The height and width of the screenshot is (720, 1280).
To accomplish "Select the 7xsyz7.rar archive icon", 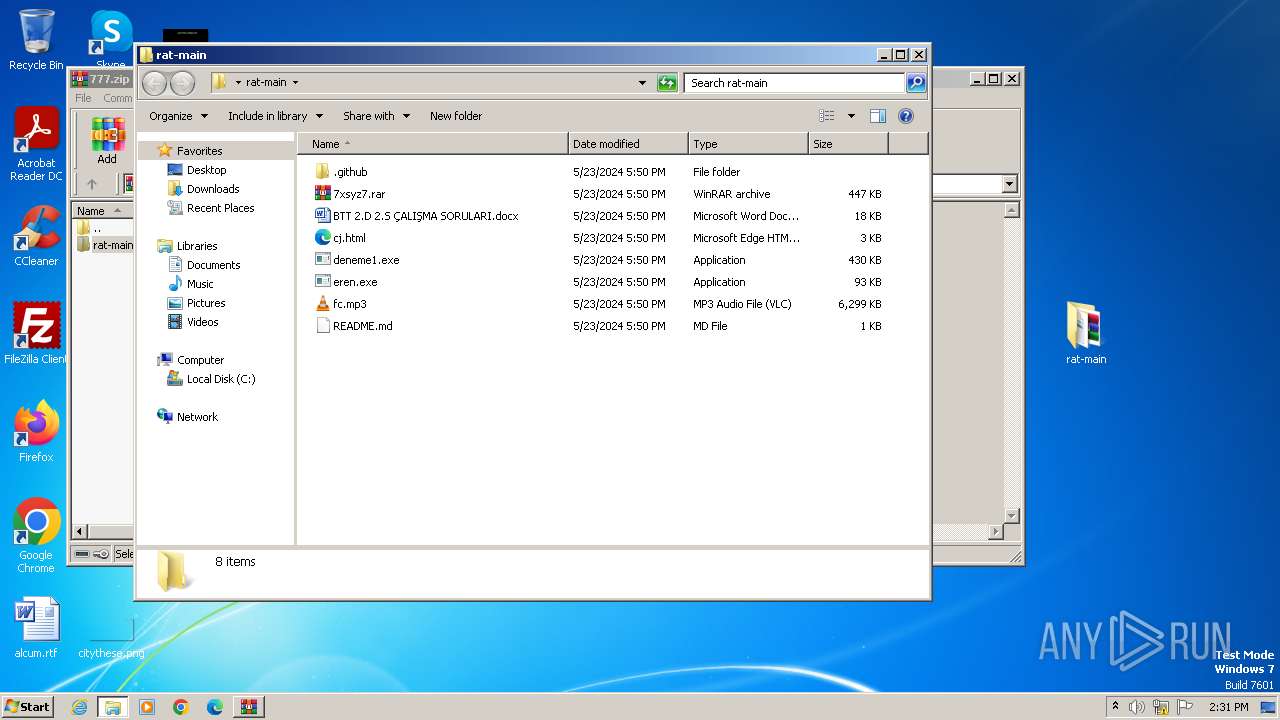I will (322, 194).
